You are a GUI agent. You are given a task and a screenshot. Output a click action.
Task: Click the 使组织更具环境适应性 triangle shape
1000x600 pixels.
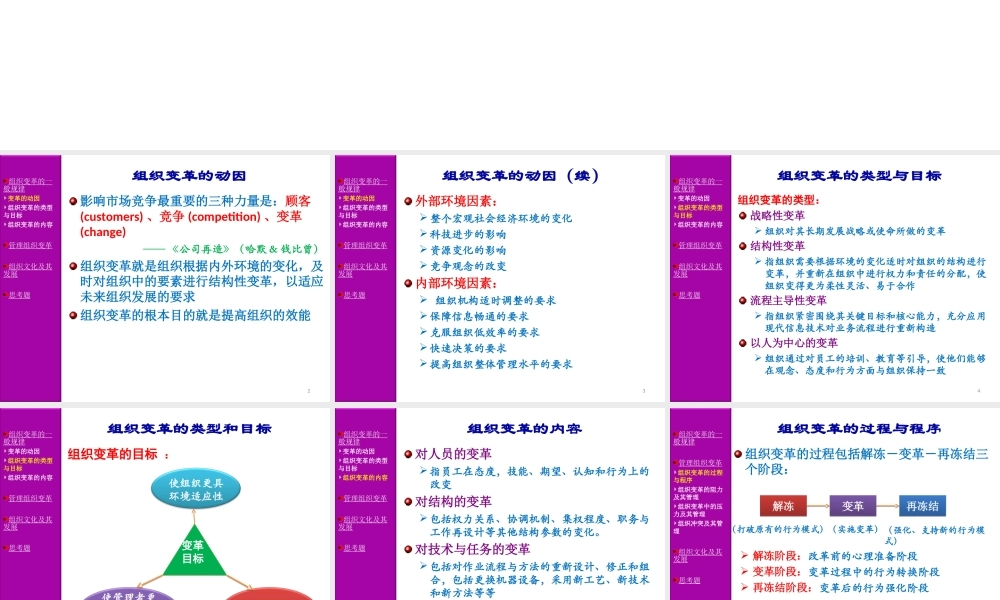click(x=196, y=487)
